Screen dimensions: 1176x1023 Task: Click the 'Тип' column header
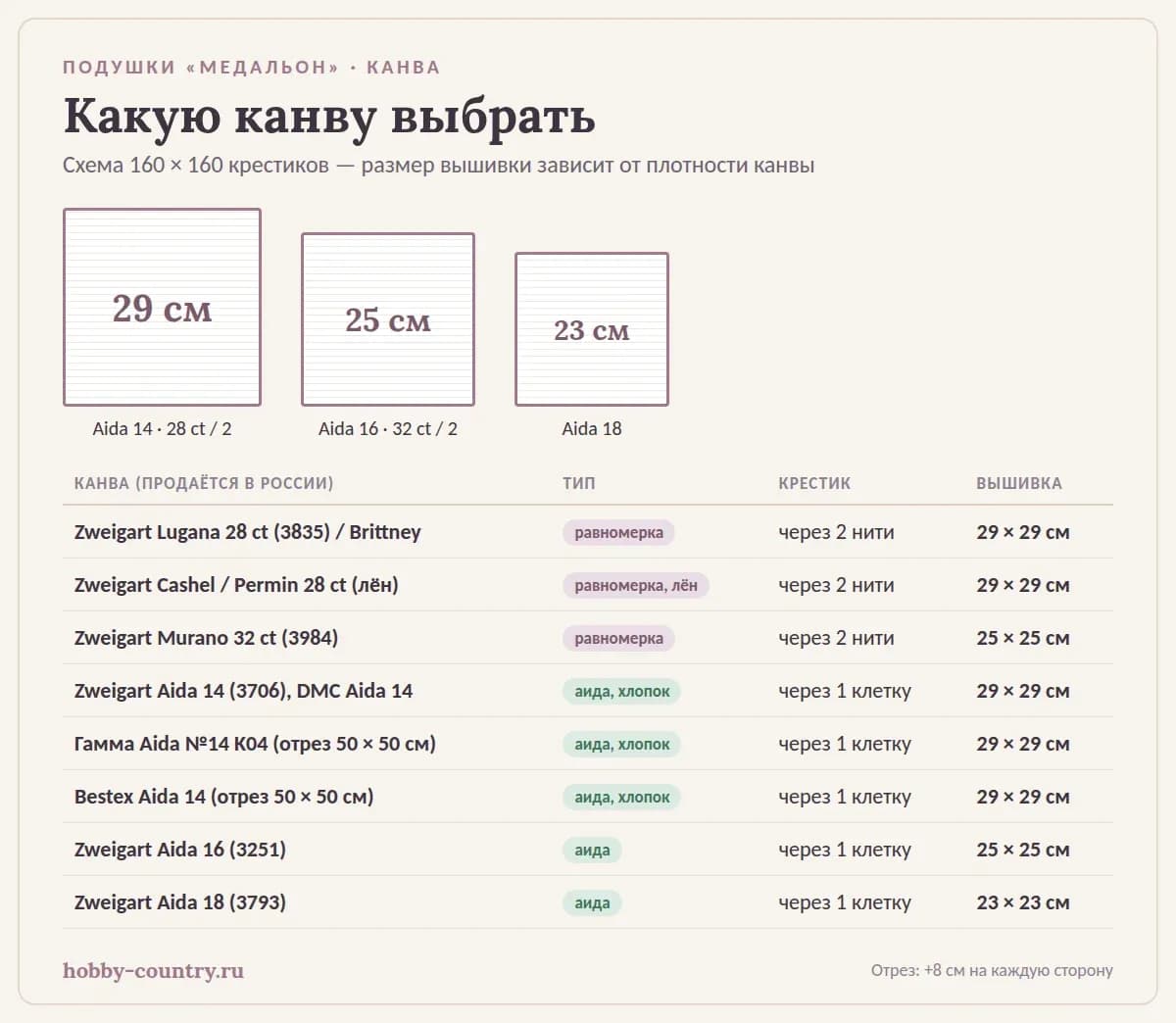(x=579, y=483)
